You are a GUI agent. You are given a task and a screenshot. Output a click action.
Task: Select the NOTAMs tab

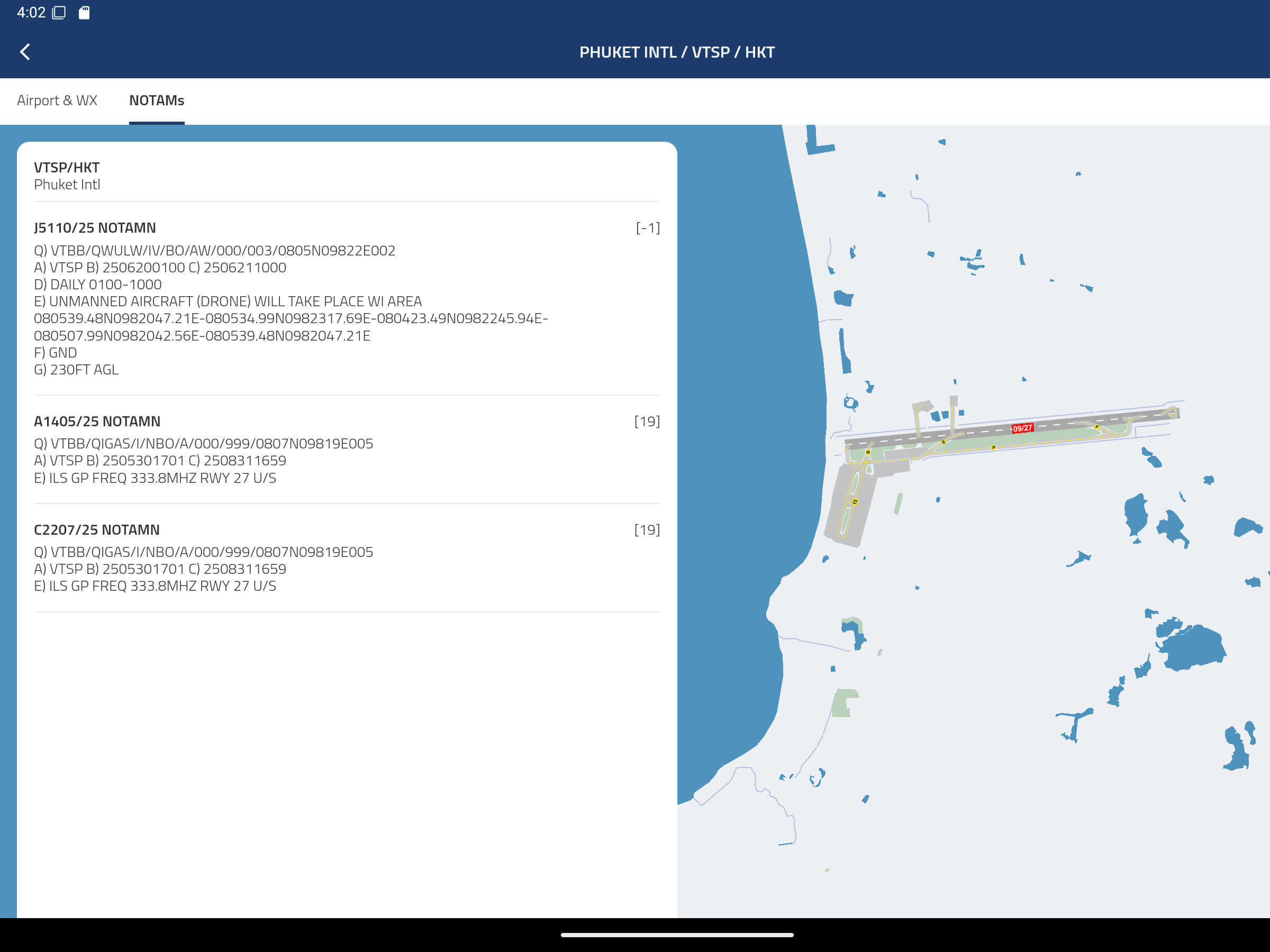tap(156, 100)
